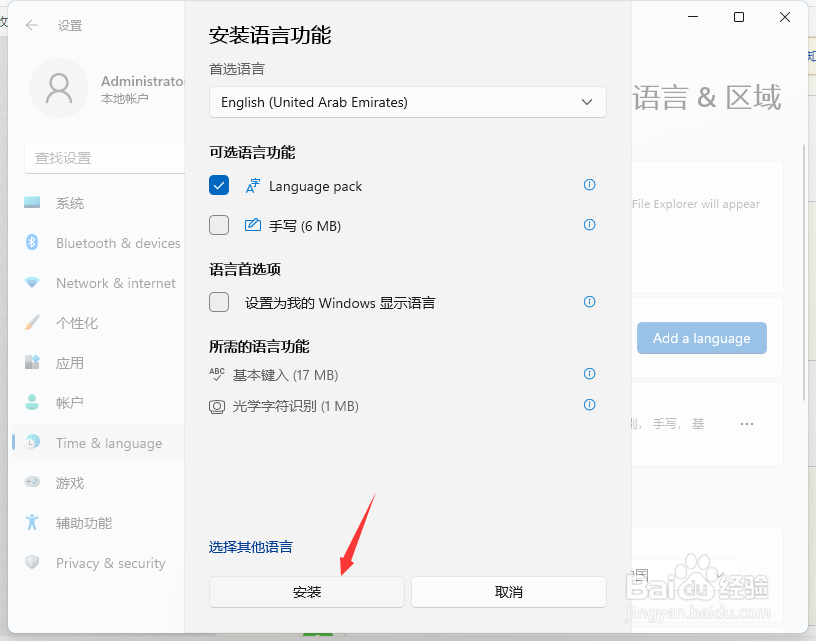Screen dimensions: 816x641
Task: Open the 个性化 settings category
Action: coord(99,323)
